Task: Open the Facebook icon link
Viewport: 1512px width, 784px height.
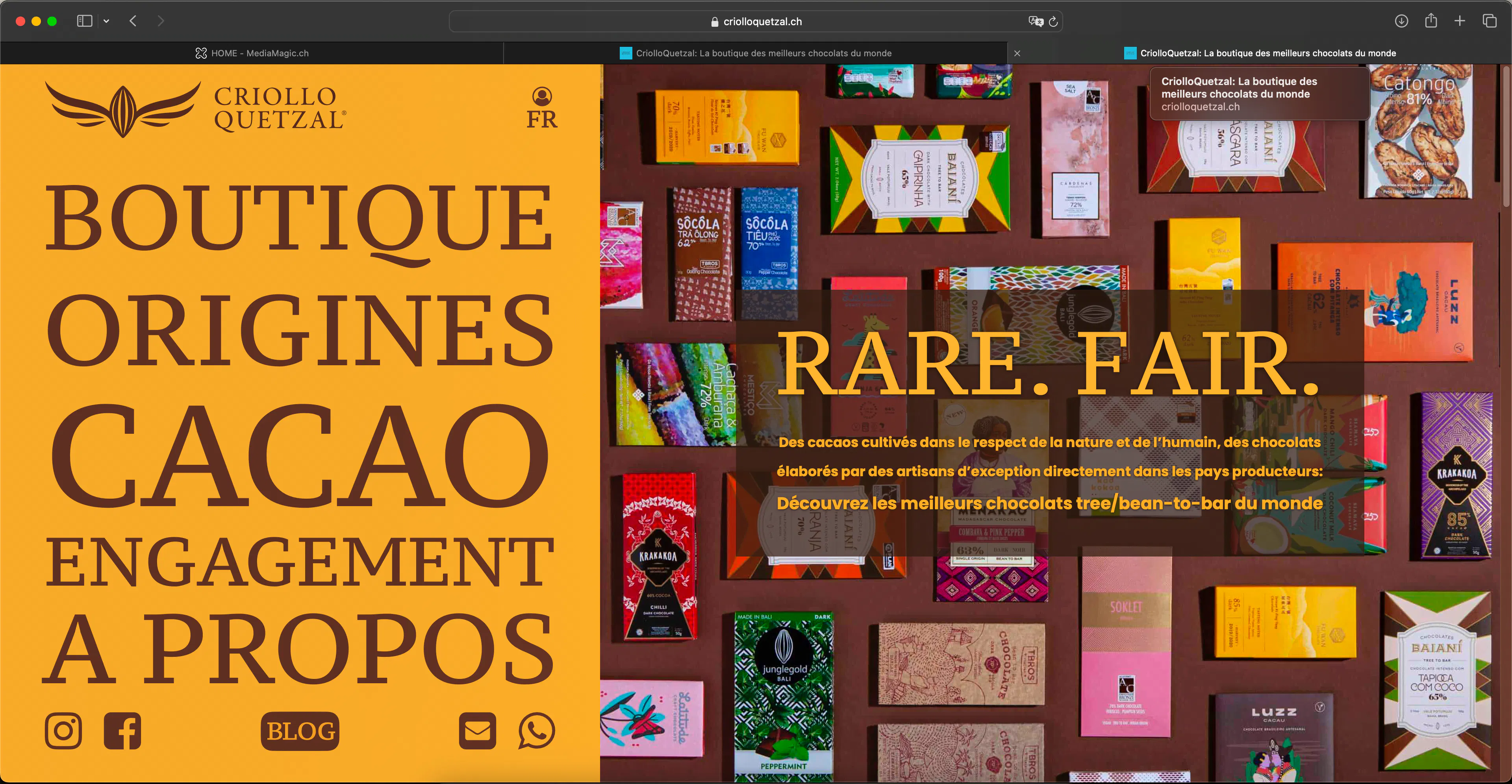Action: (122, 730)
